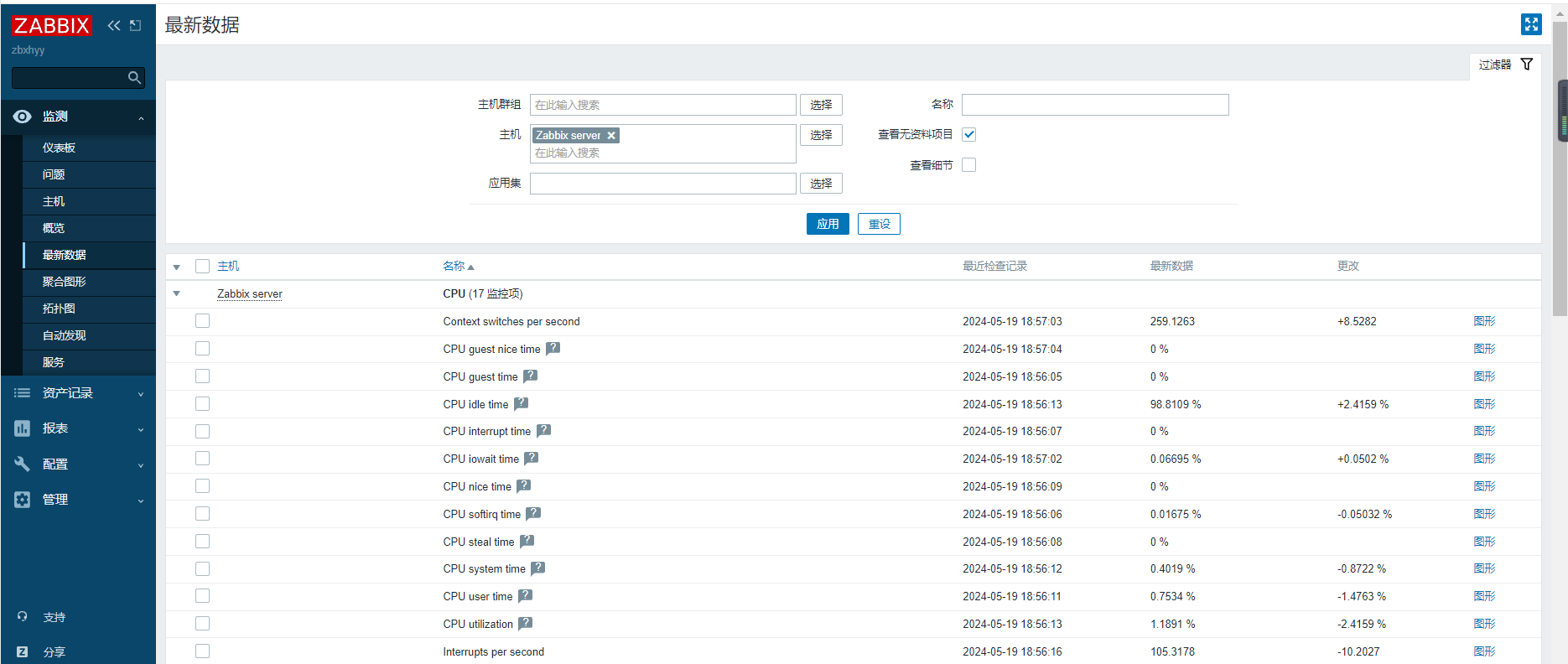Focus the 名称 filter input field

click(x=1095, y=105)
